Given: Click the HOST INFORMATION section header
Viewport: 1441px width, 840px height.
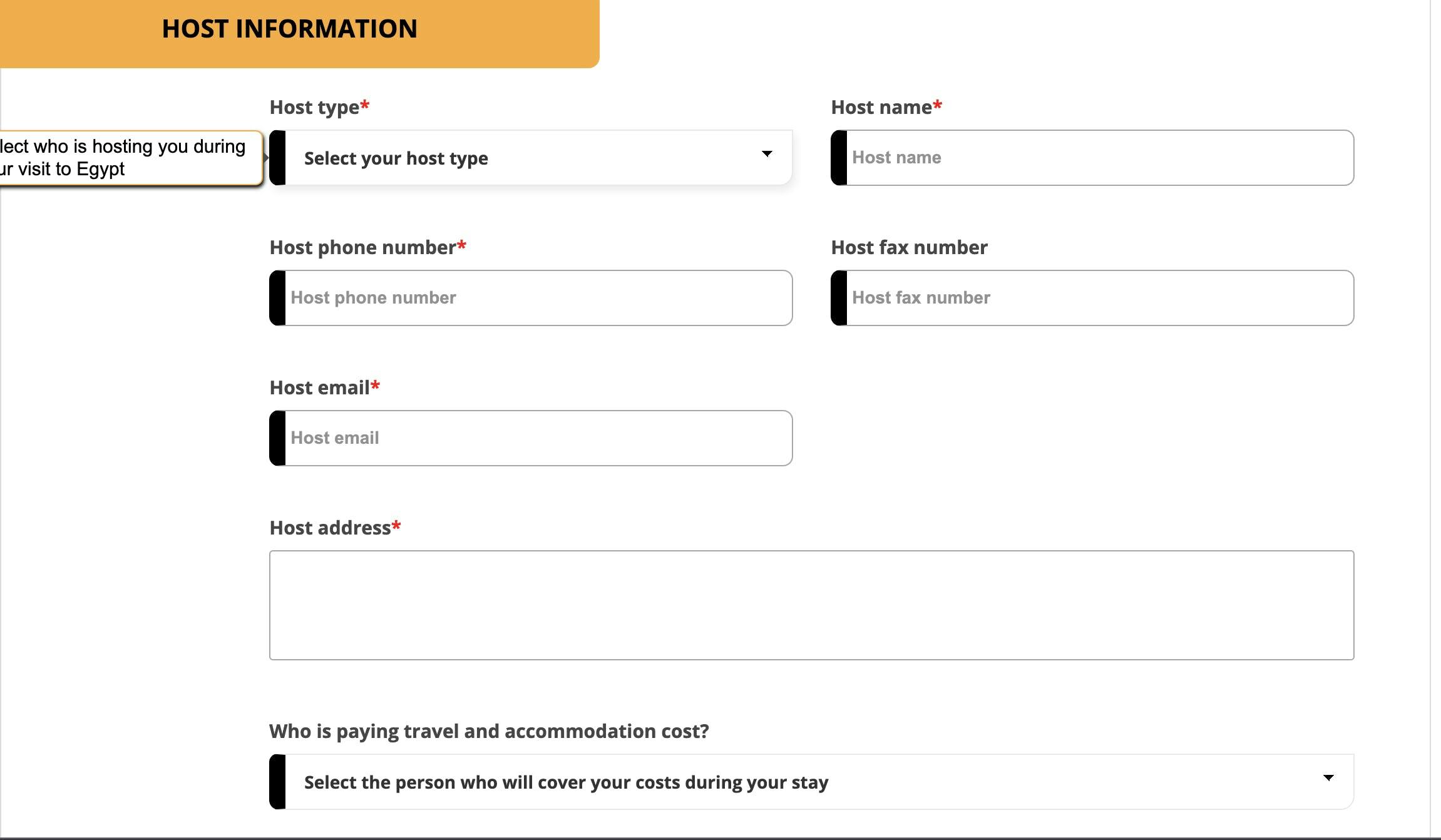Looking at the screenshot, I should coord(289,29).
